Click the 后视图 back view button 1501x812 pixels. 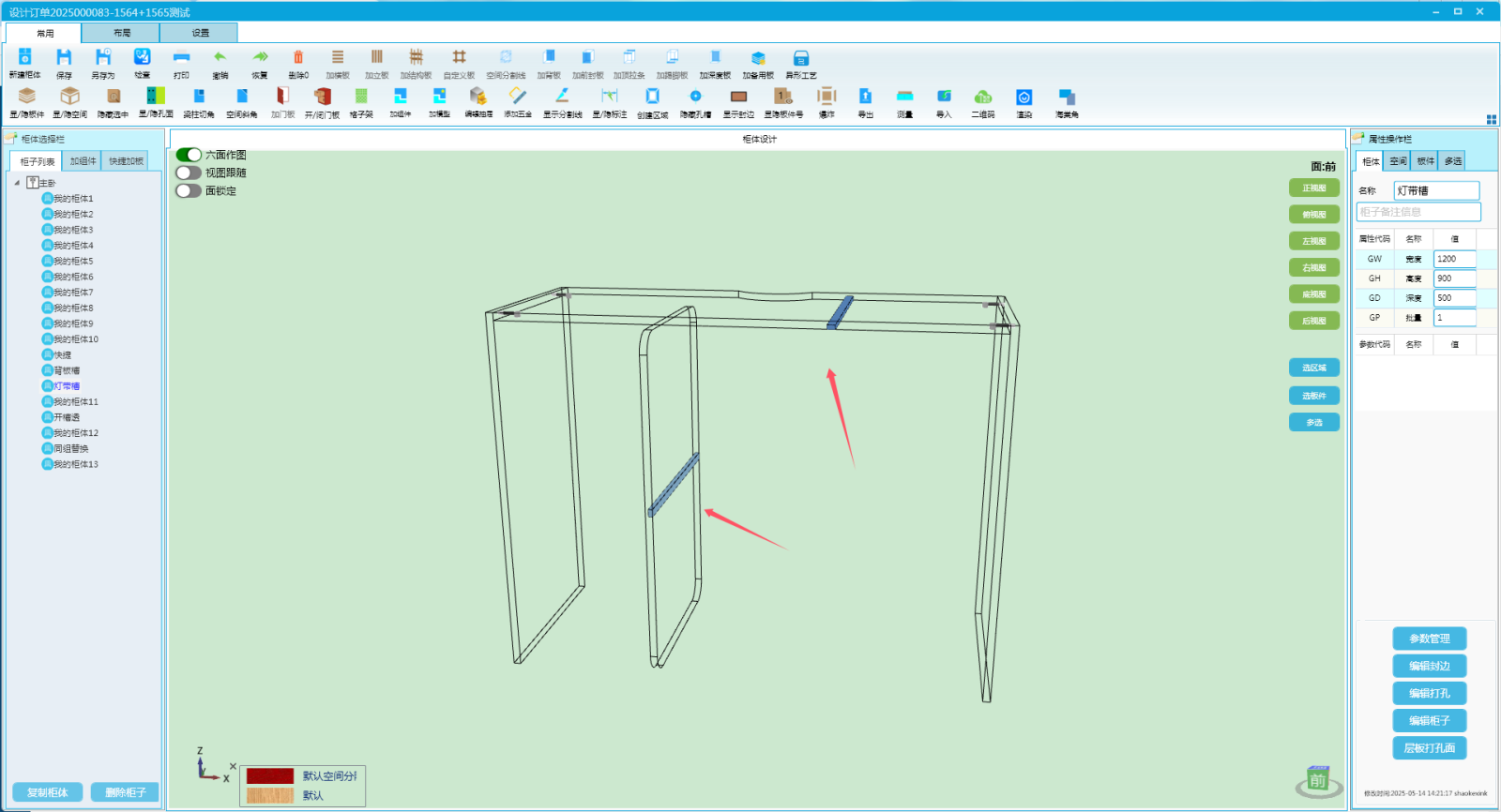click(x=1314, y=321)
